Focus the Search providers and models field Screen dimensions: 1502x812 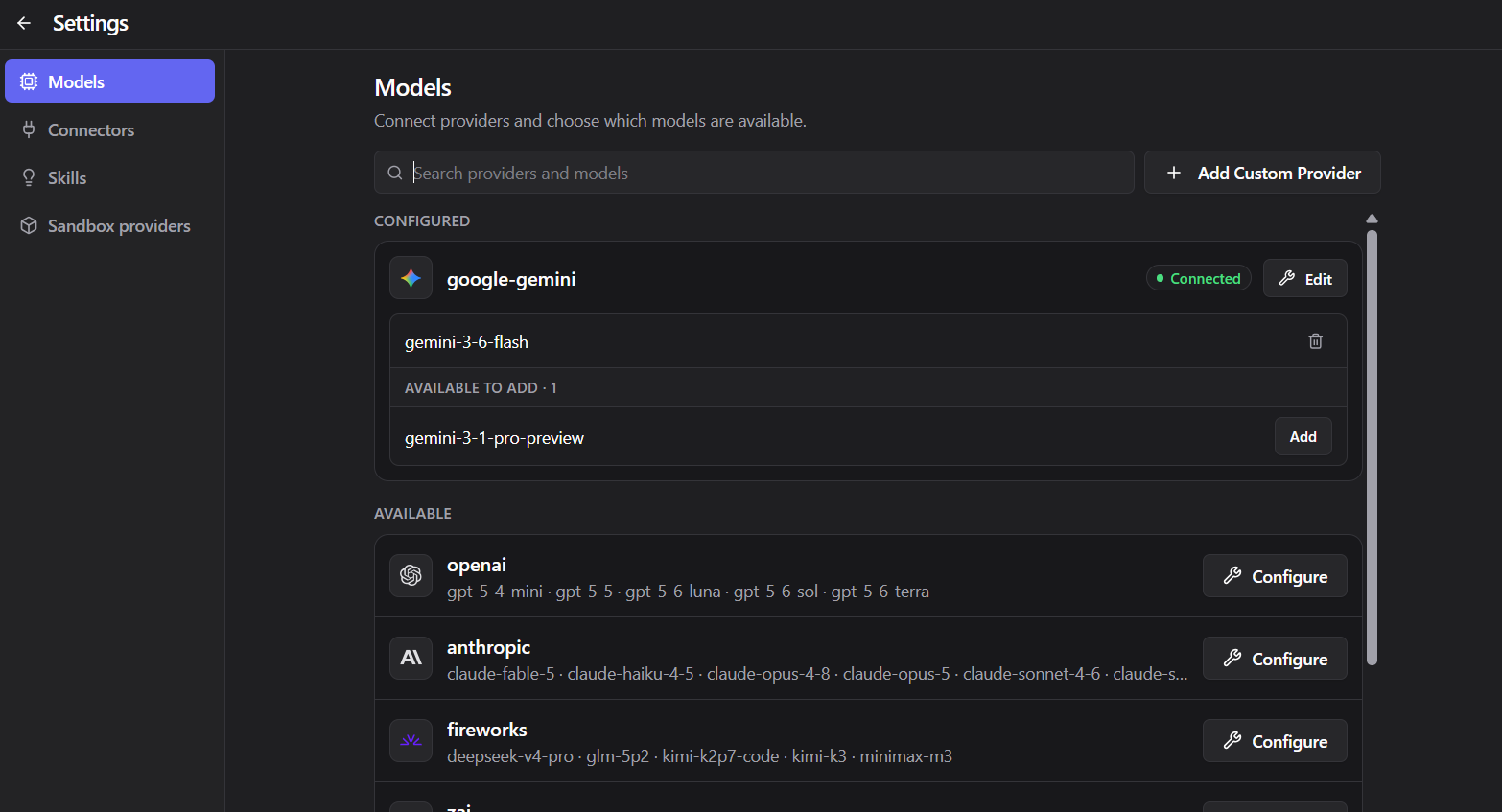(x=754, y=173)
